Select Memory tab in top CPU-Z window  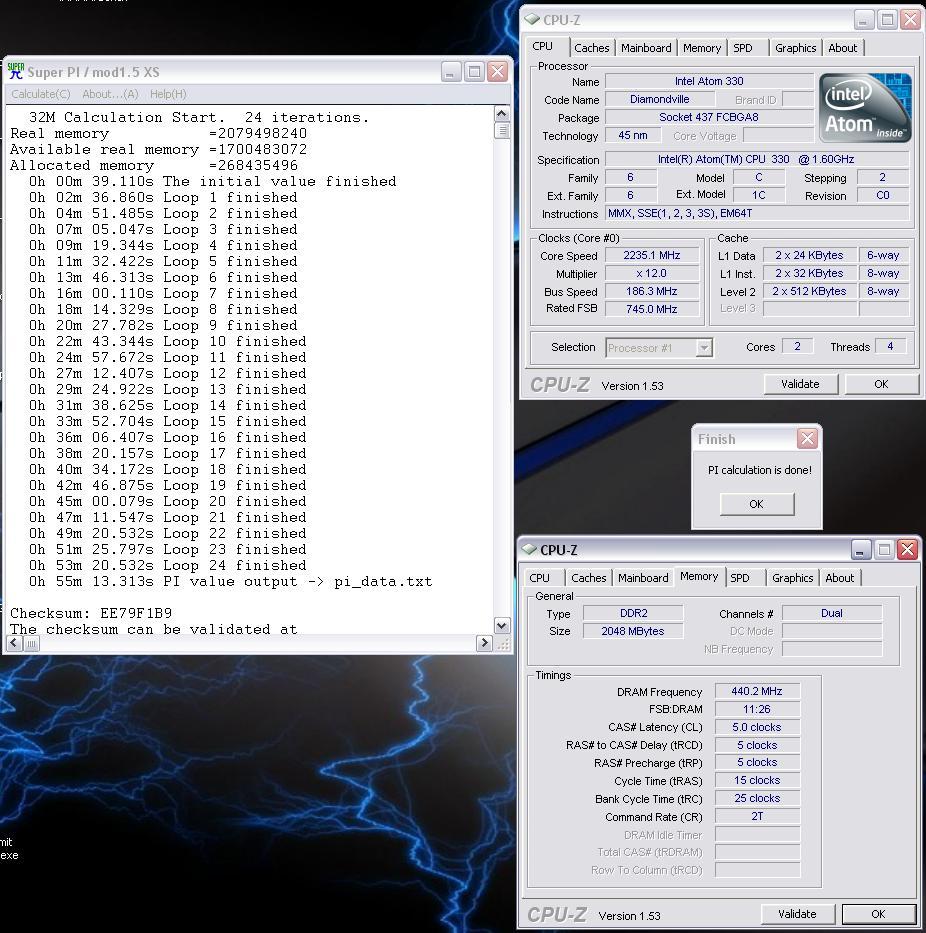click(702, 48)
